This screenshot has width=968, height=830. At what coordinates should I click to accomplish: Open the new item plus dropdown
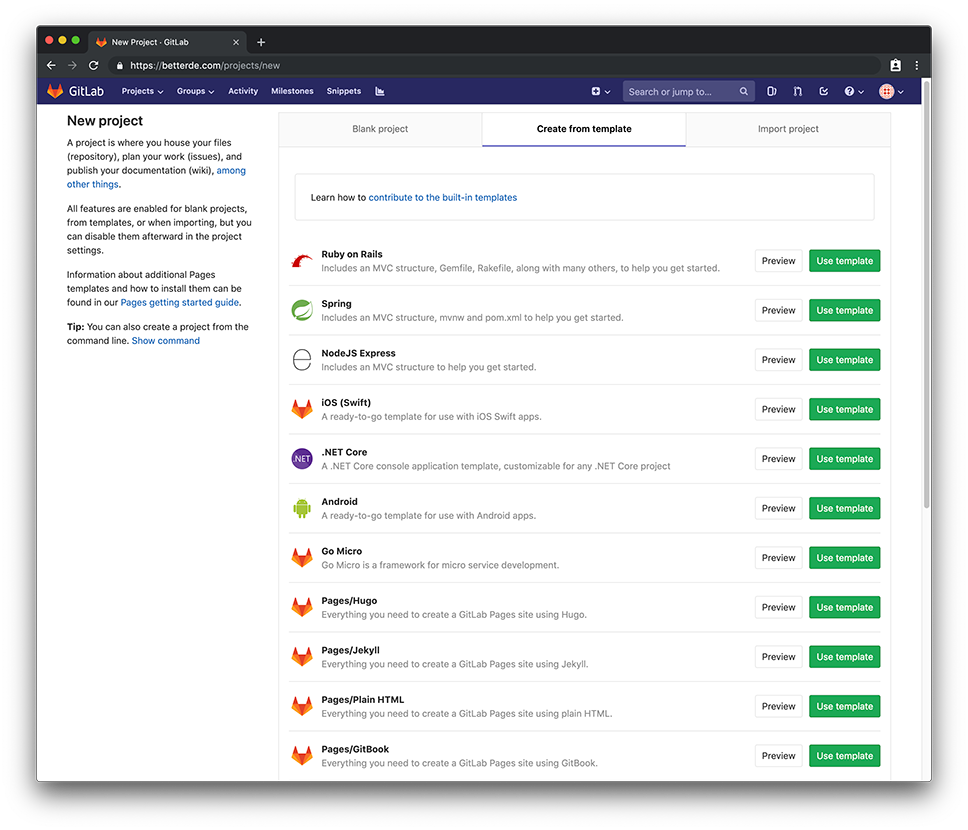pyautogui.click(x=599, y=90)
